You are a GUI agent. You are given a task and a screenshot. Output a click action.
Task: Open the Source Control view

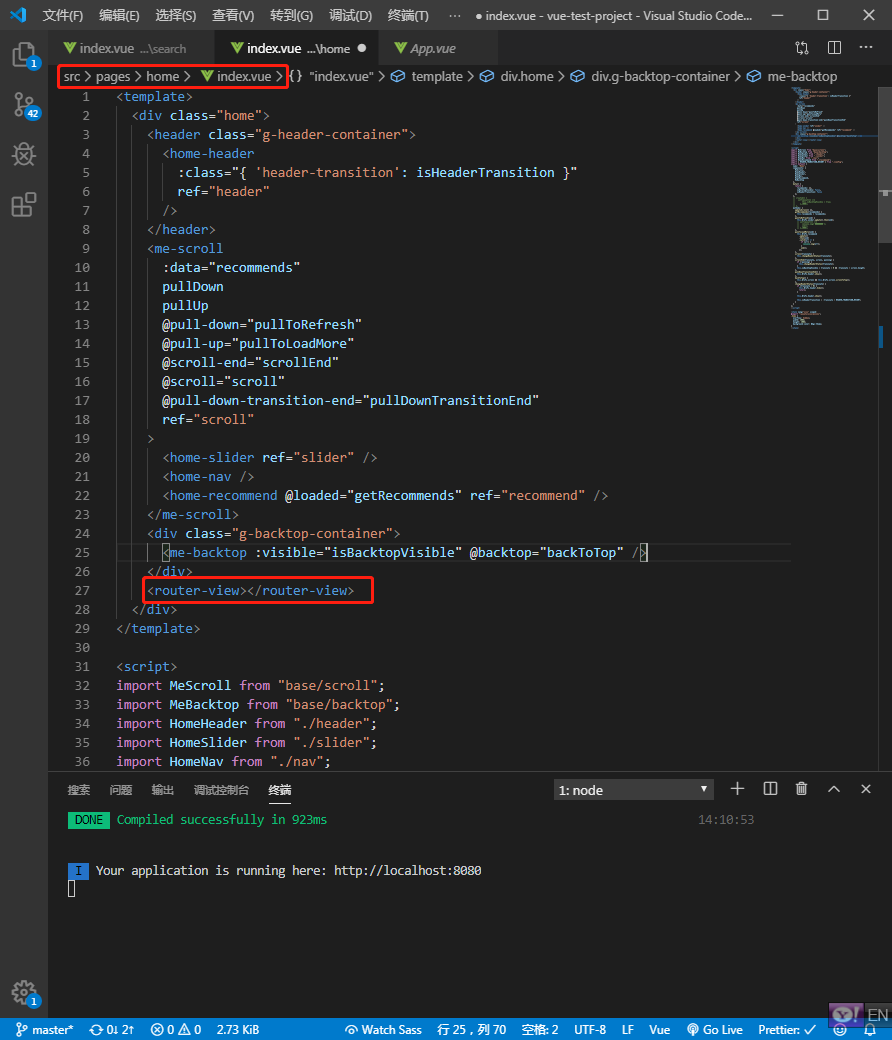[24, 105]
